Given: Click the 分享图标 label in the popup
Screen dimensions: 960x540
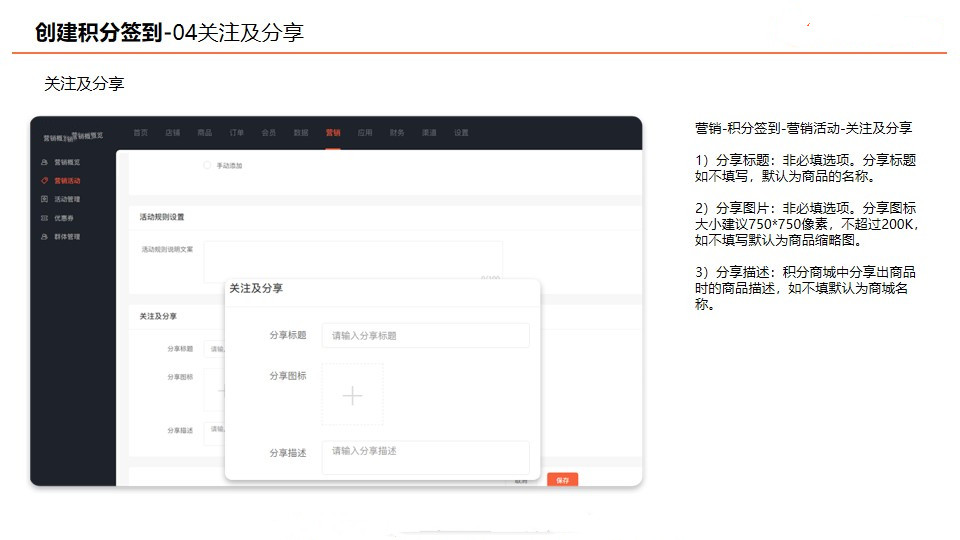Looking at the screenshot, I should [x=288, y=375].
